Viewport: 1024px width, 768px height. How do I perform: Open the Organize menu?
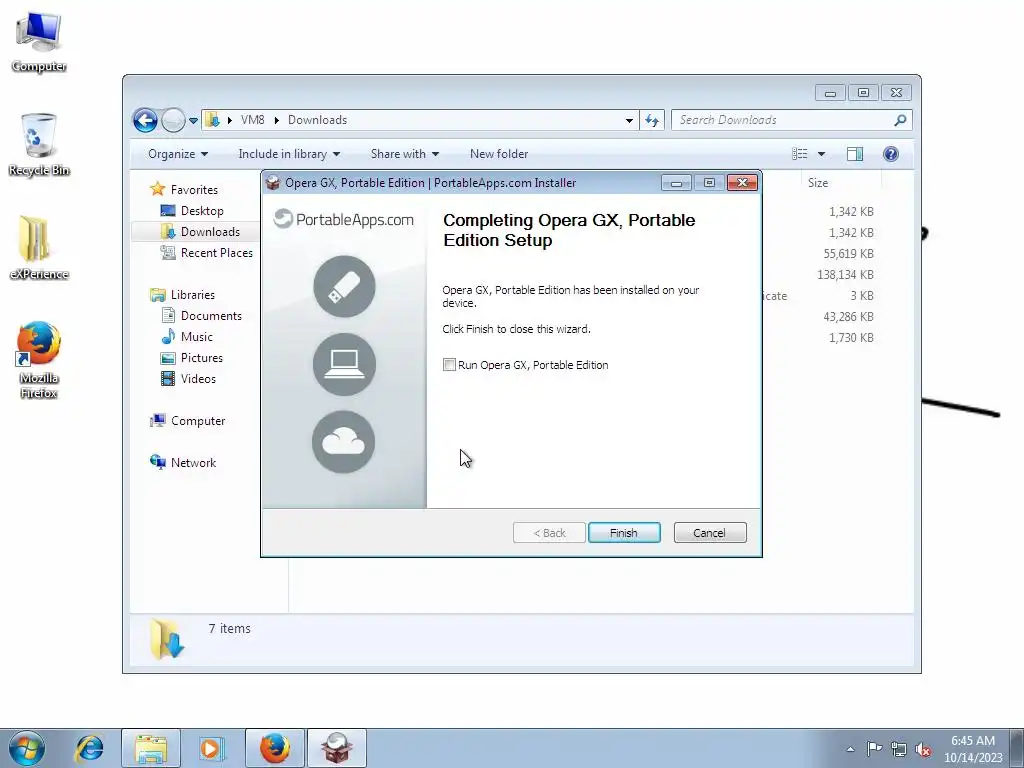click(178, 154)
